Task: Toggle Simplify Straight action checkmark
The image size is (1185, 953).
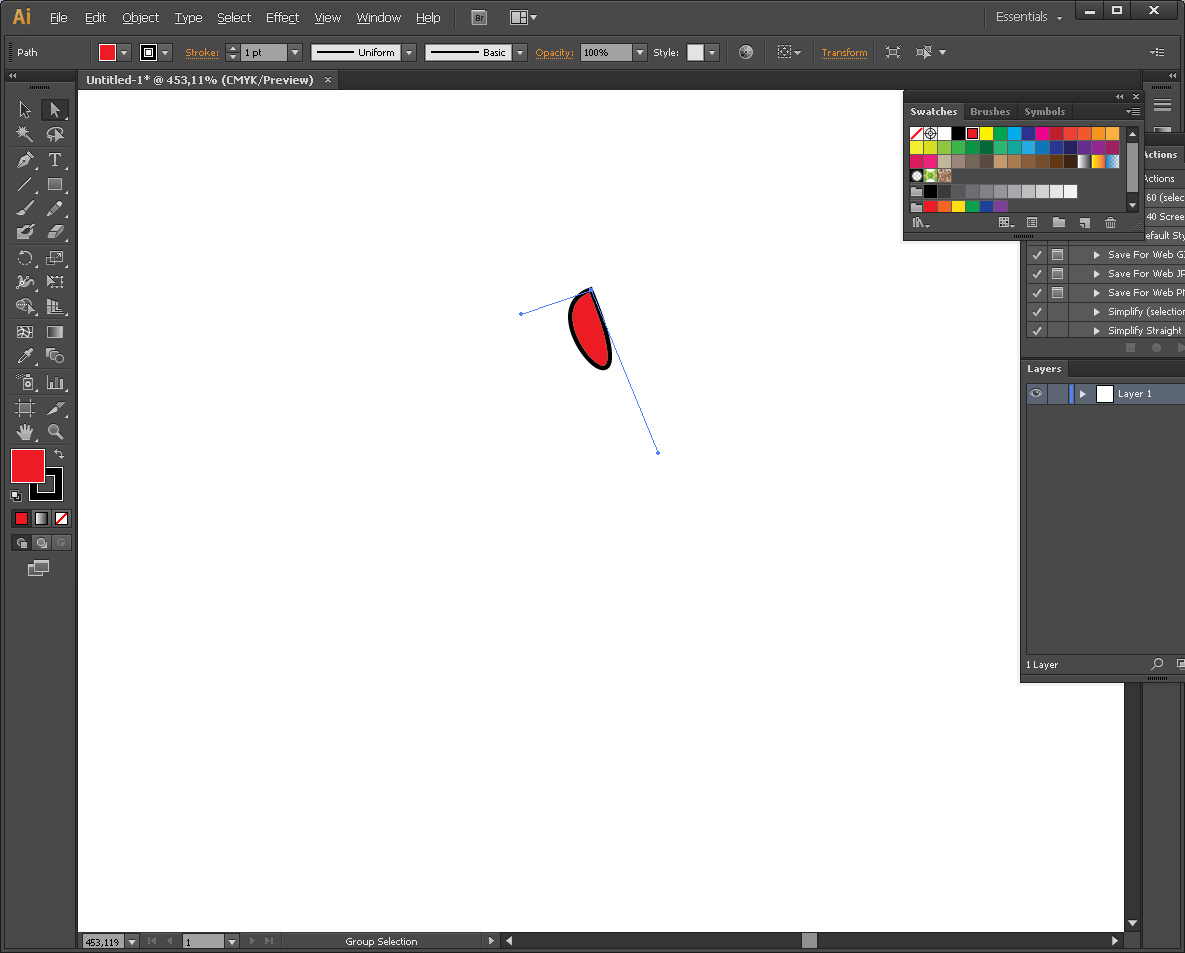Action: tap(1037, 331)
